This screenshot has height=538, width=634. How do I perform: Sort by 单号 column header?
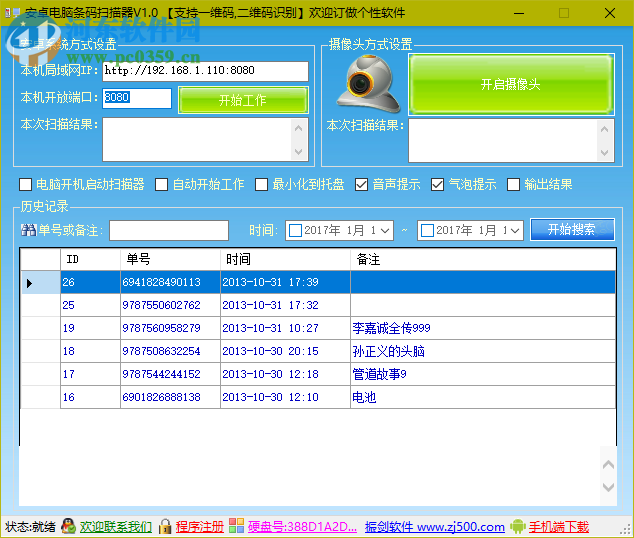170,259
